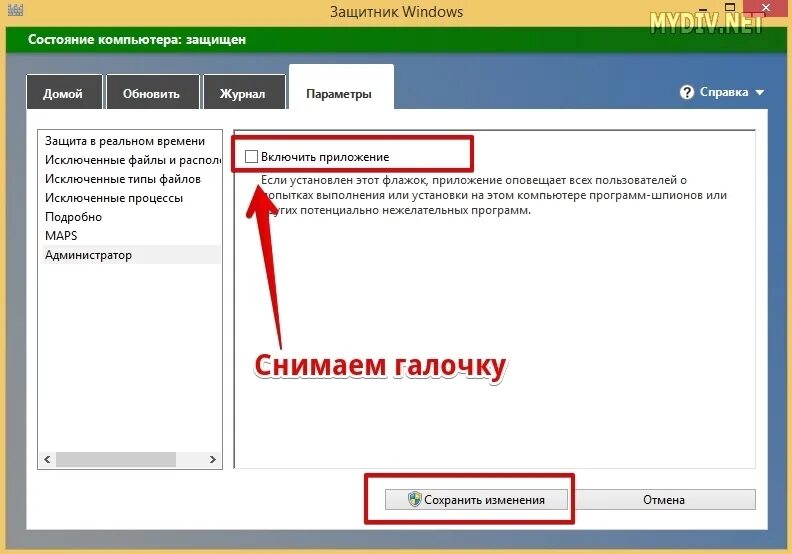
Task: Go to the Журнал tab
Action: 243,92
